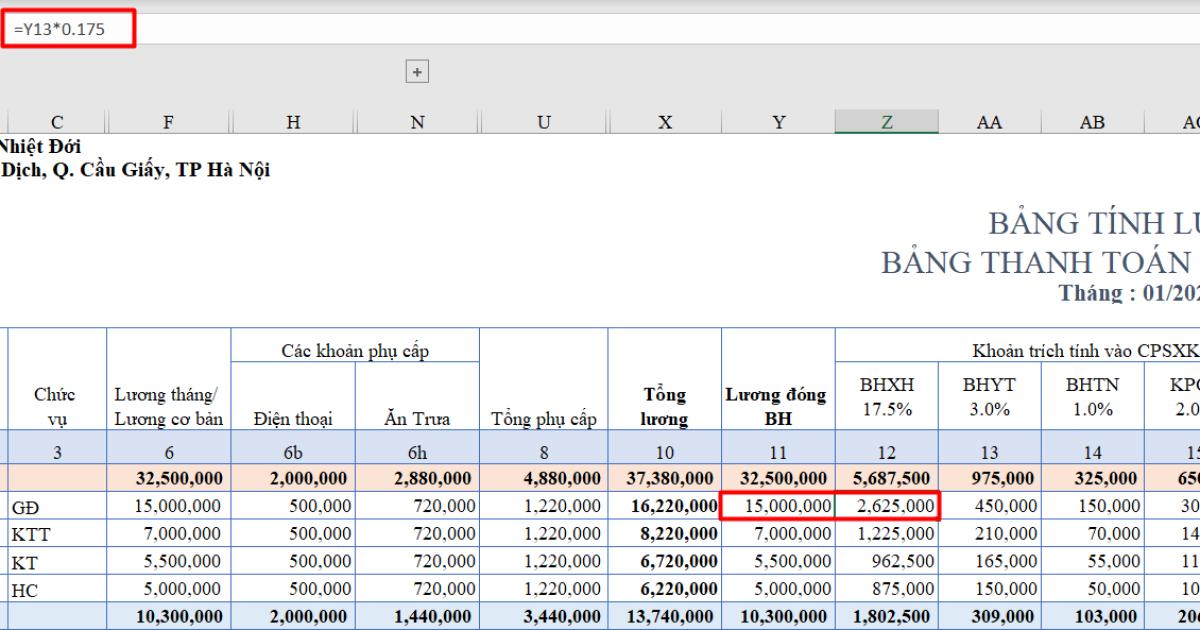Select the column Z header
The image size is (1200, 630).
point(886,122)
